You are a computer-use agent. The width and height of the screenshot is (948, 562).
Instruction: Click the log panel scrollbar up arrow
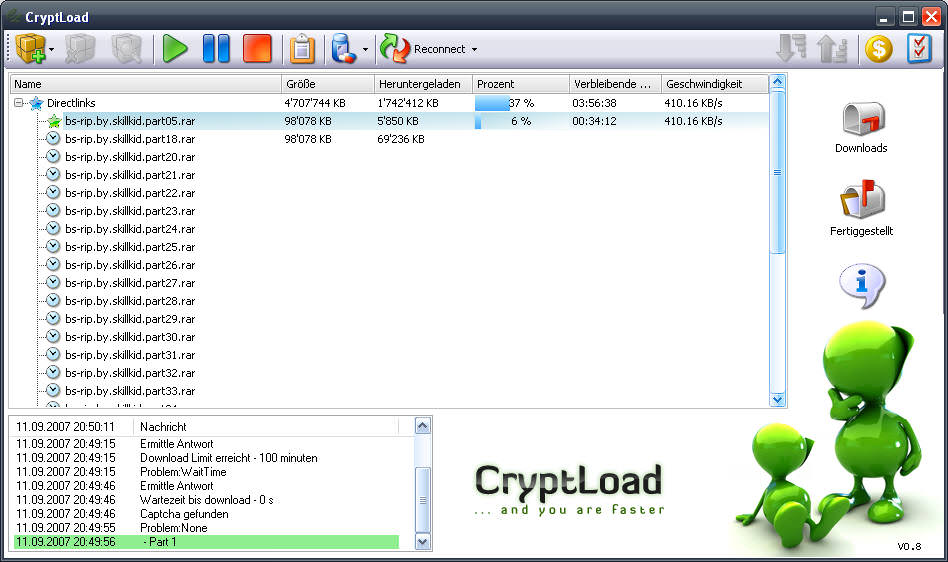coord(423,426)
